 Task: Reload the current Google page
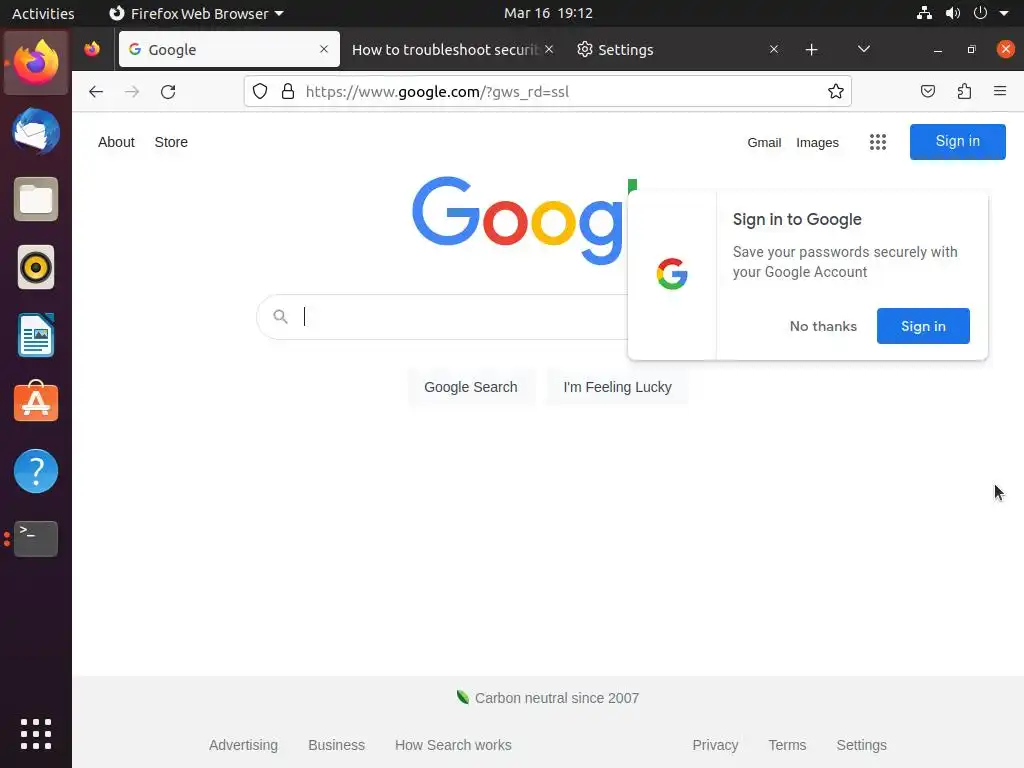point(168,91)
